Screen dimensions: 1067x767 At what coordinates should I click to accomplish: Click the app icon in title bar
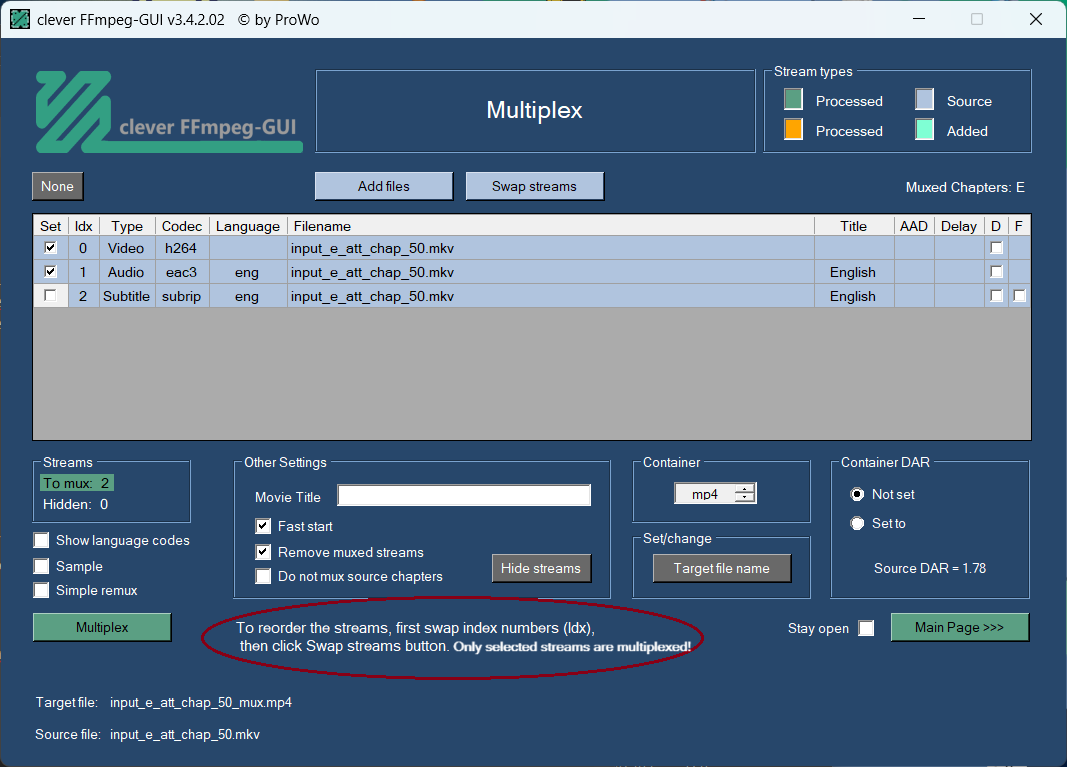tap(20, 20)
